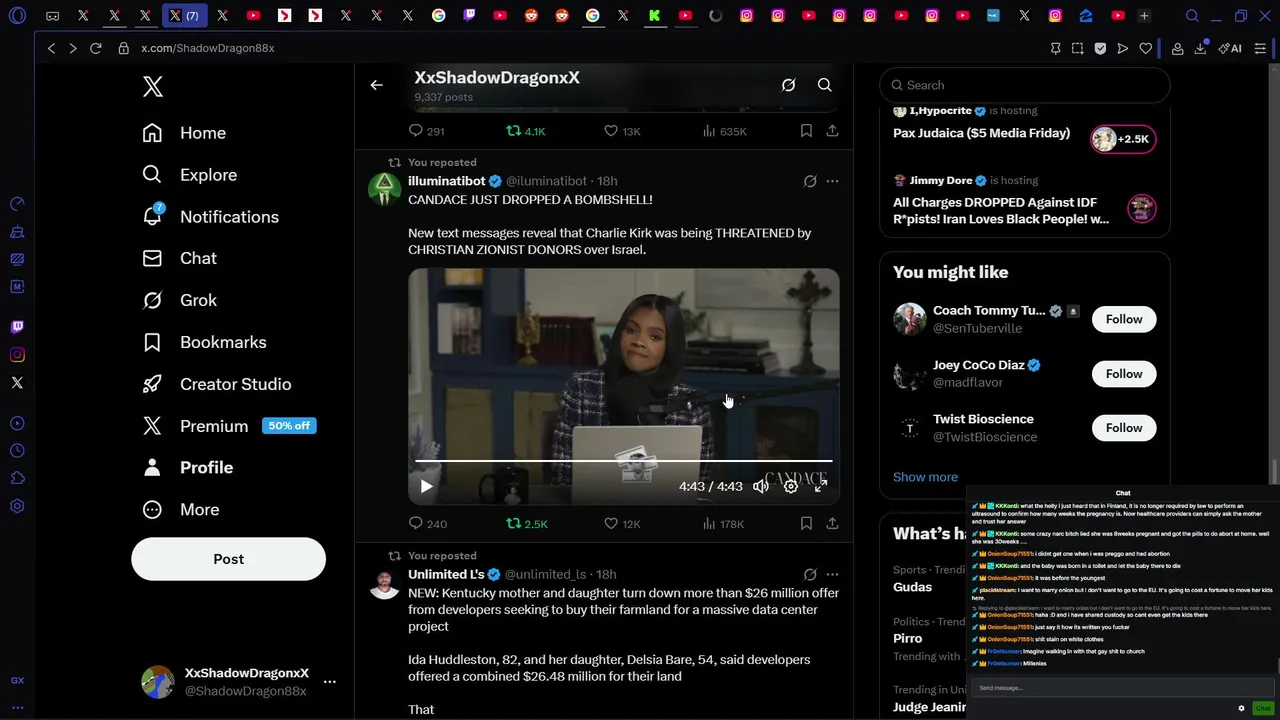Open Instagram in Opera GX sidebar
The height and width of the screenshot is (720, 1280).
17,355
